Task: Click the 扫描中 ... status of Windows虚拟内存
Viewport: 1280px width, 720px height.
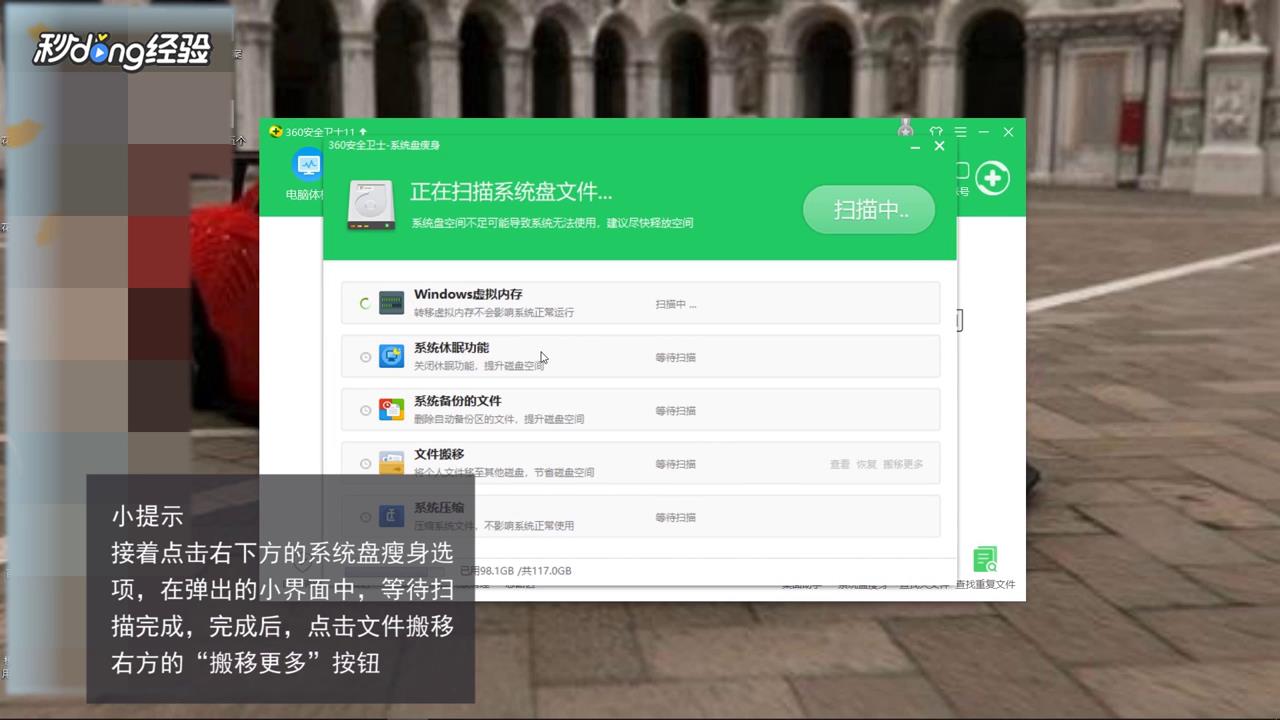Action: (676, 304)
